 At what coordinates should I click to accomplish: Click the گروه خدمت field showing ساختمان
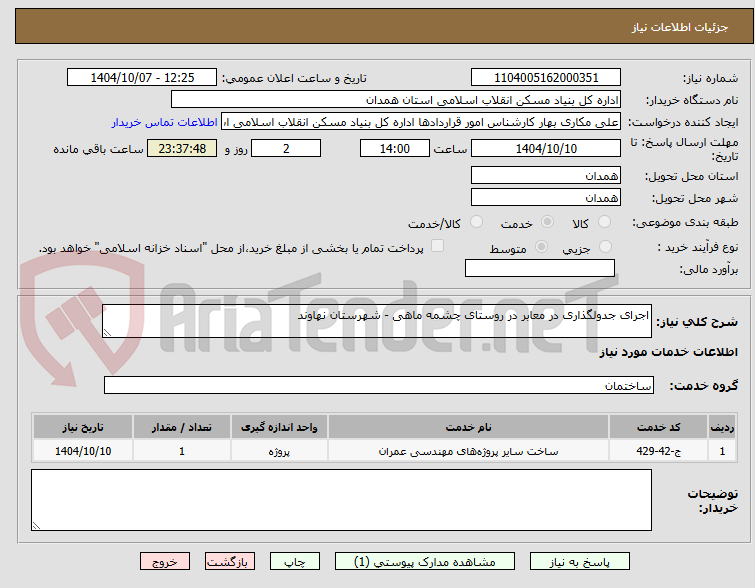(x=379, y=385)
